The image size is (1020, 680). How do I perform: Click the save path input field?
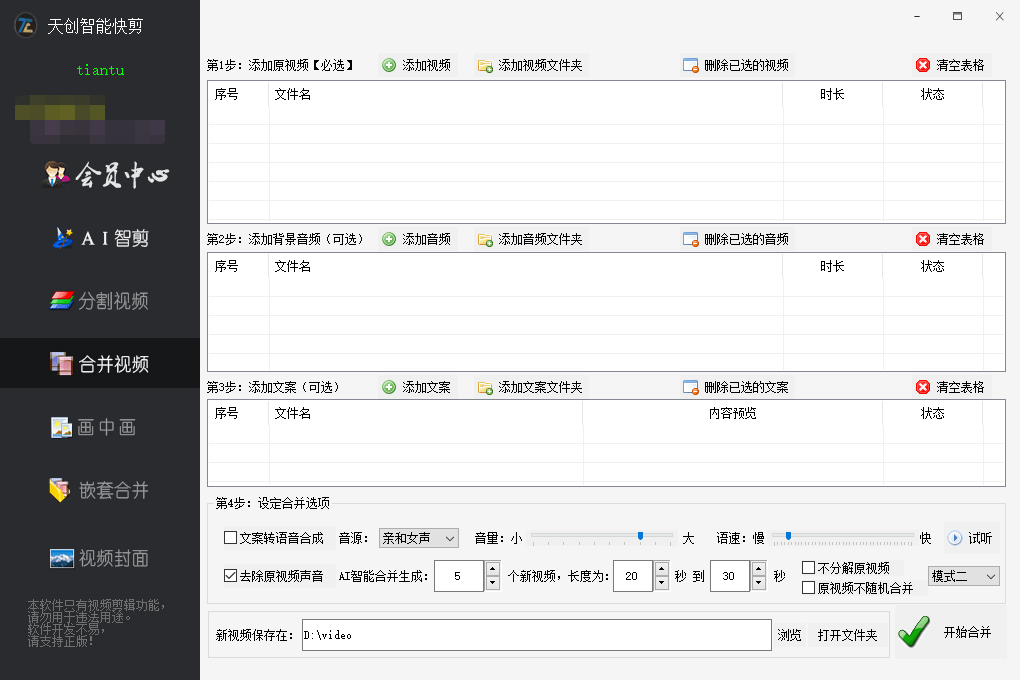[536, 635]
